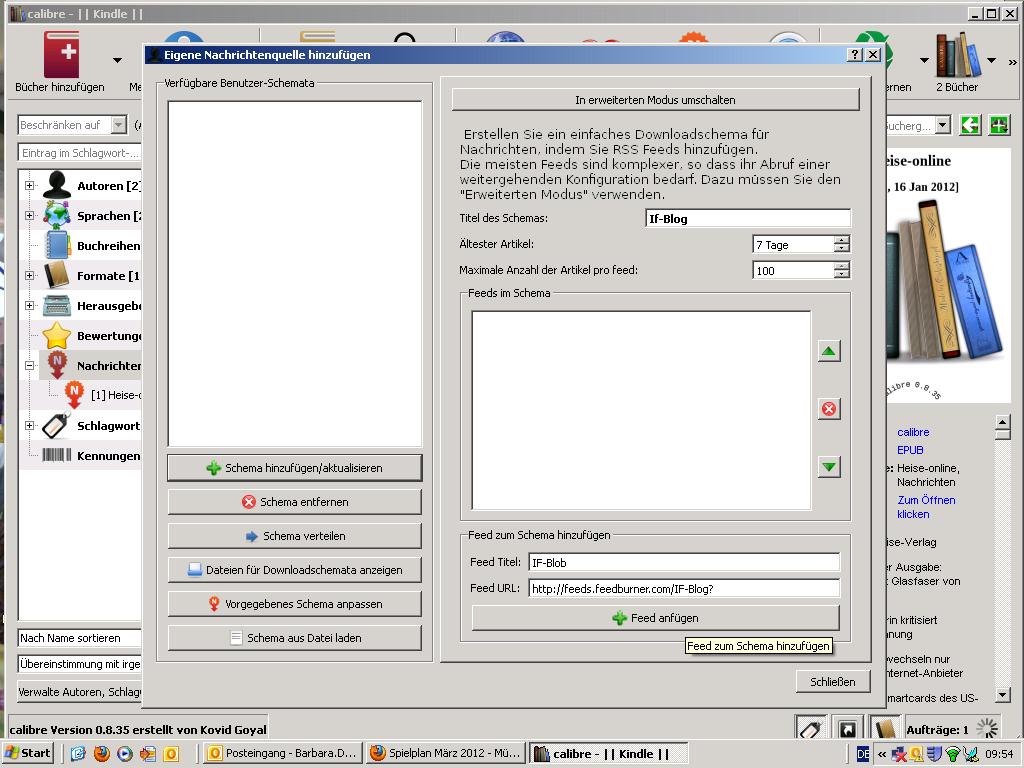Click the 2 Bücher library icon

(958, 55)
